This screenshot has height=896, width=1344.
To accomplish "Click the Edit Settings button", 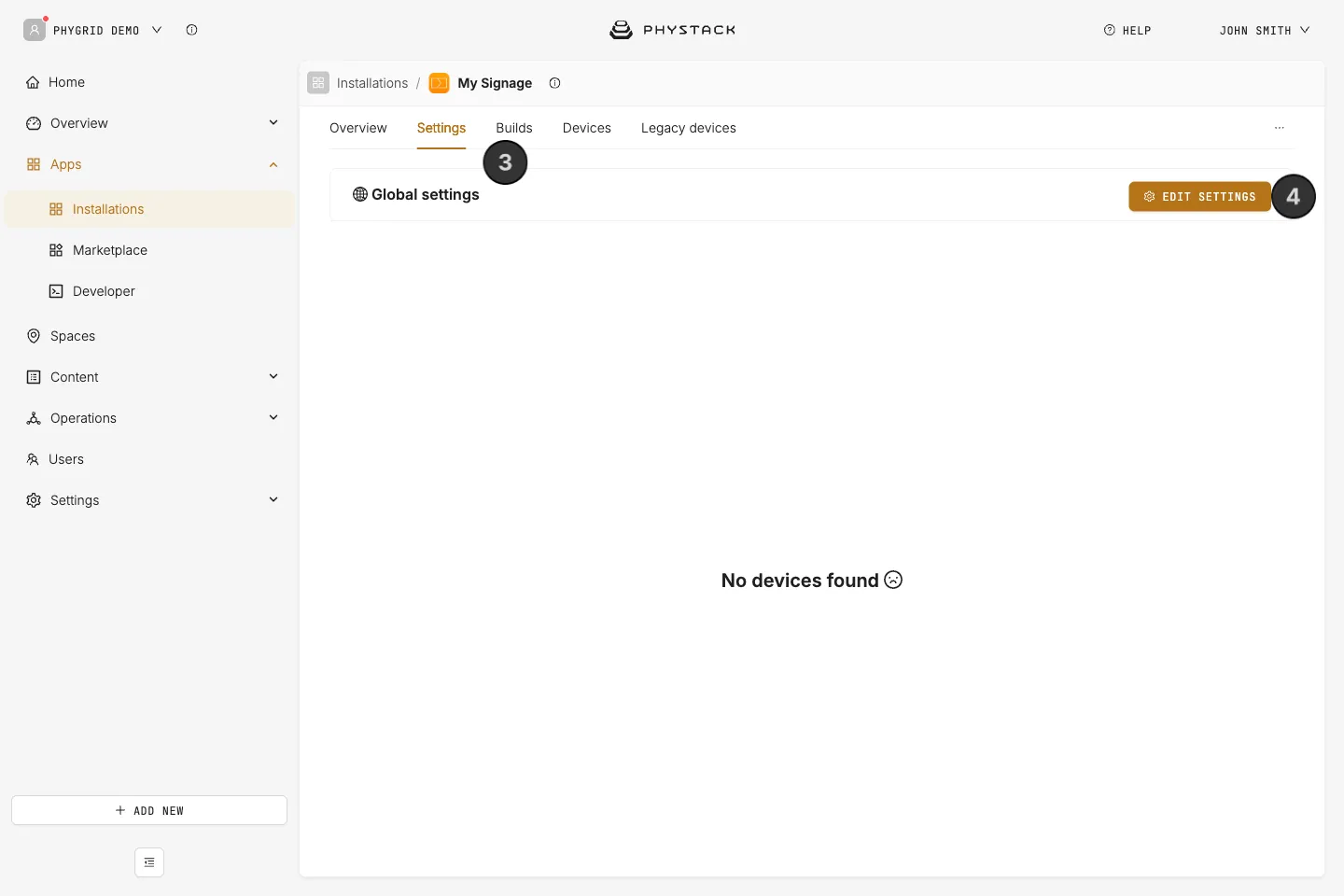I will coord(1199,197).
